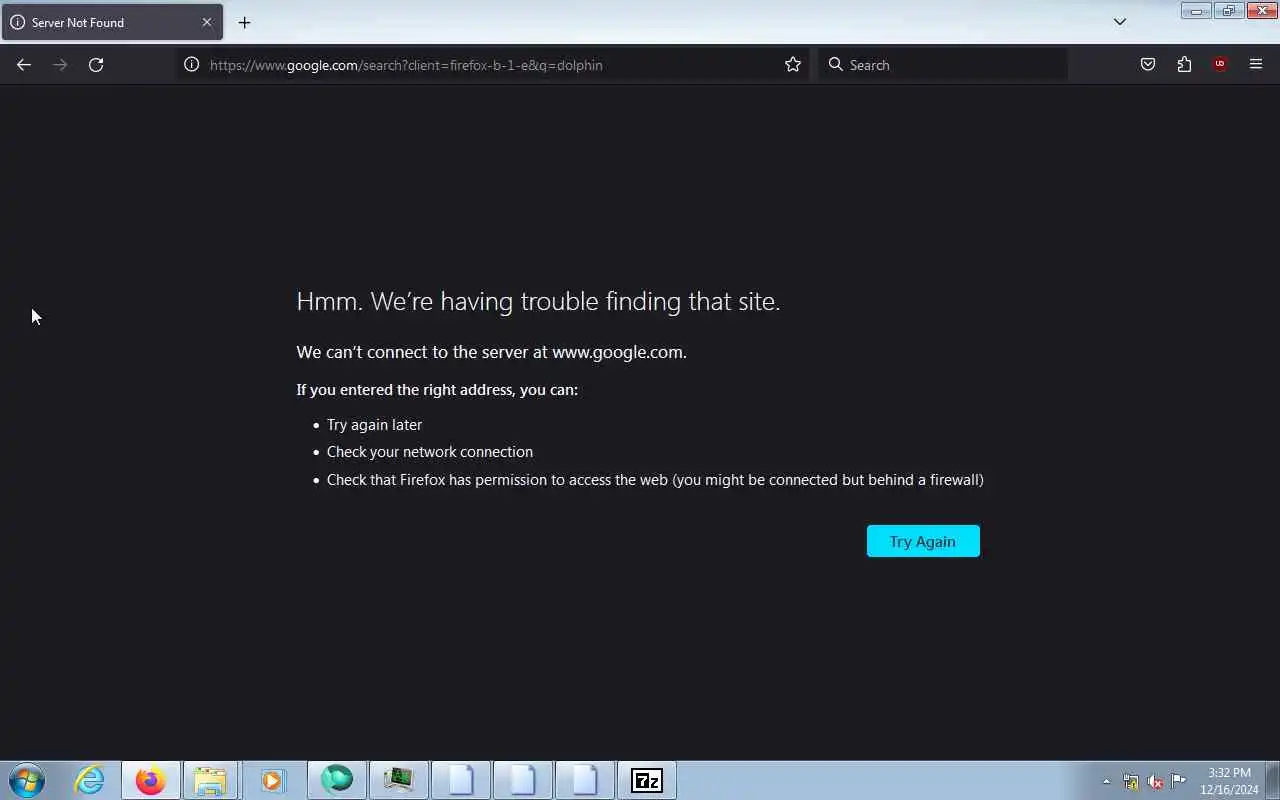Minimize the Firefox window
1280x800 pixels.
click(1196, 11)
